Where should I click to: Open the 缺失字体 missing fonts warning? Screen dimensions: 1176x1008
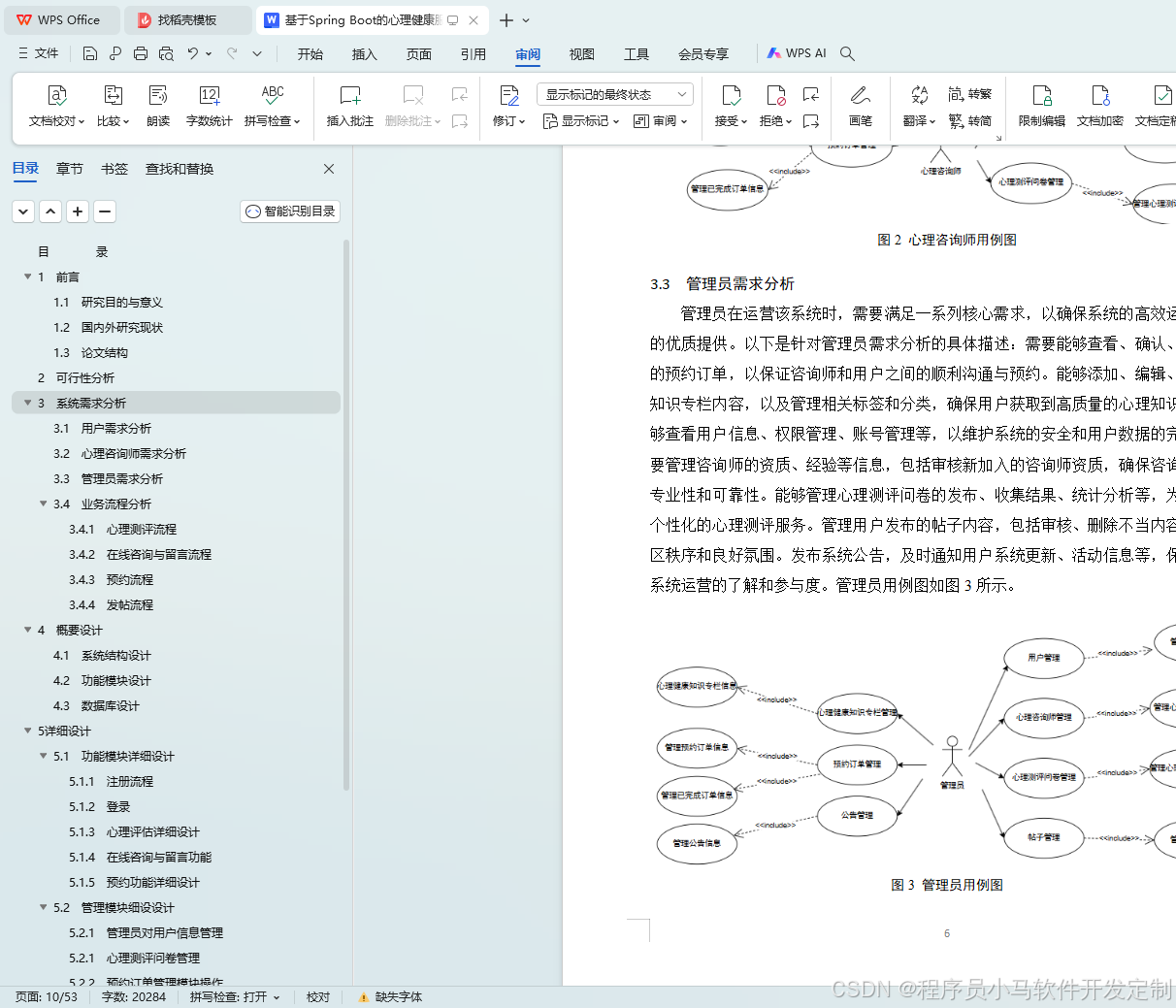click(x=398, y=996)
